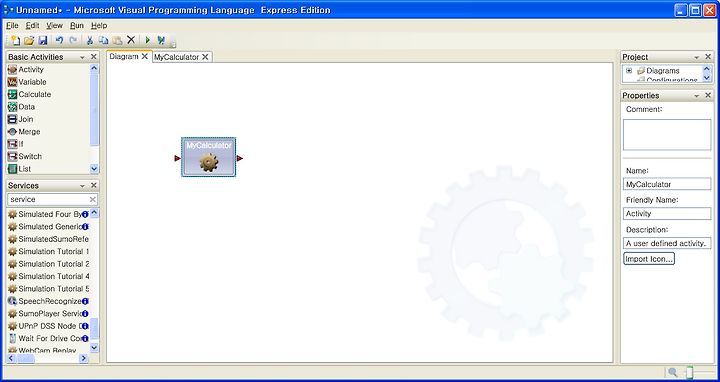Click the Name field containing MyCalculator
Image resolution: width=720 pixels, height=382 pixels.
coord(667,184)
